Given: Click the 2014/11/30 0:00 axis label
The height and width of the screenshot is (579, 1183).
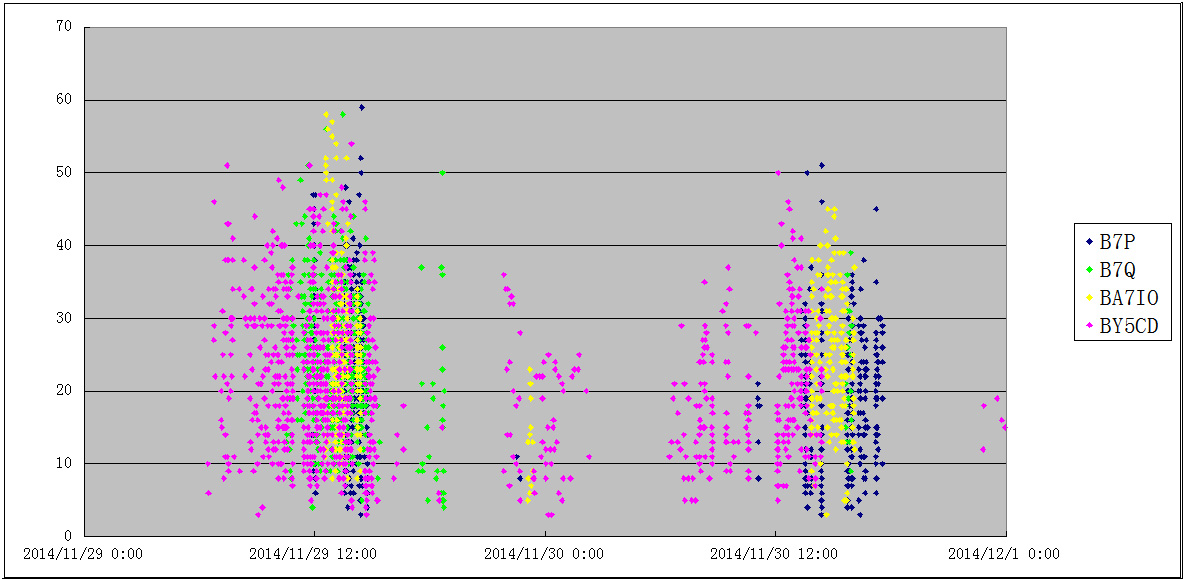Looking at the screenshot, I should pos(543,554).
